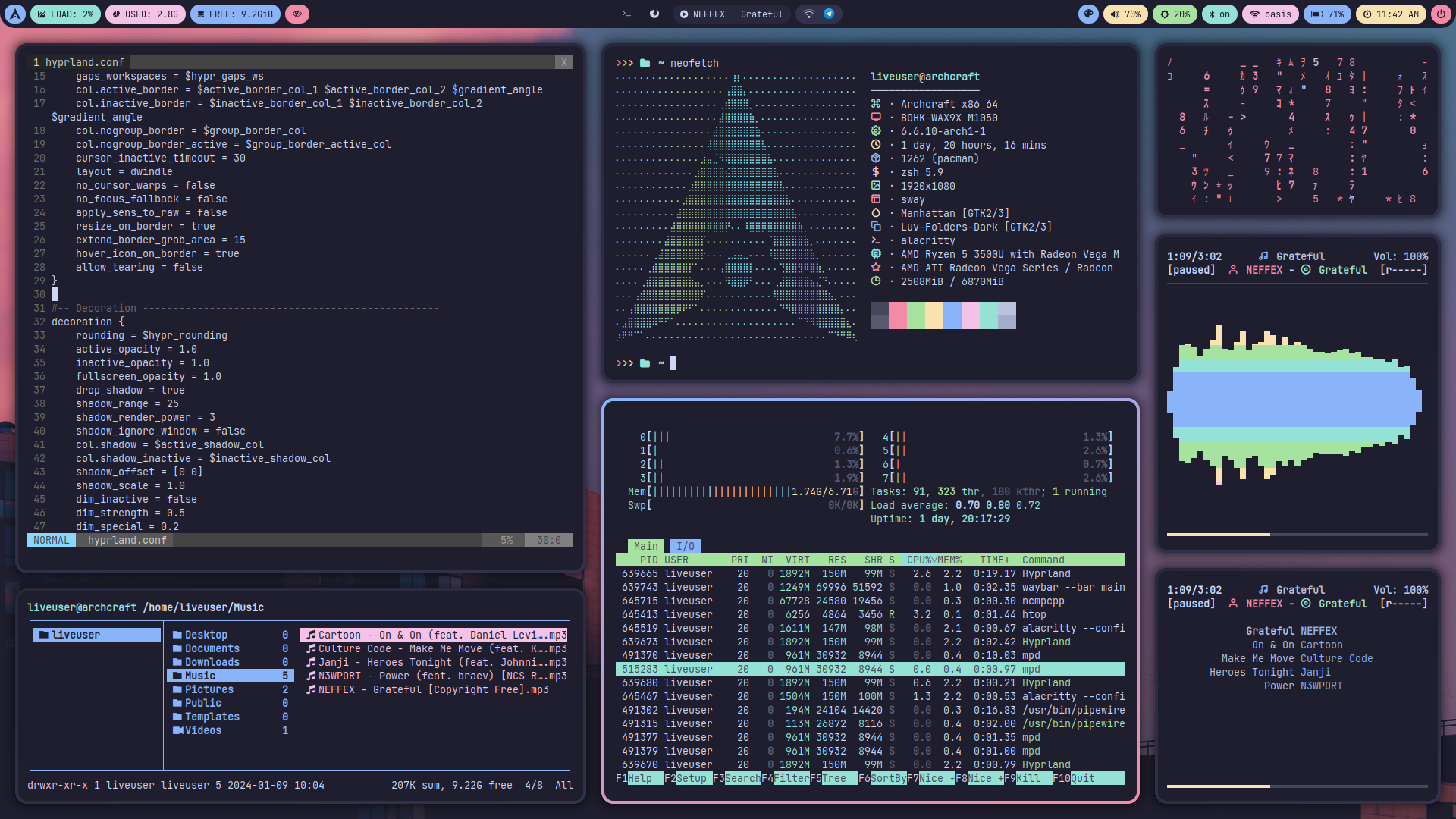Click F6 SortBy in htop footer
1456x819 pixels.
887,778
